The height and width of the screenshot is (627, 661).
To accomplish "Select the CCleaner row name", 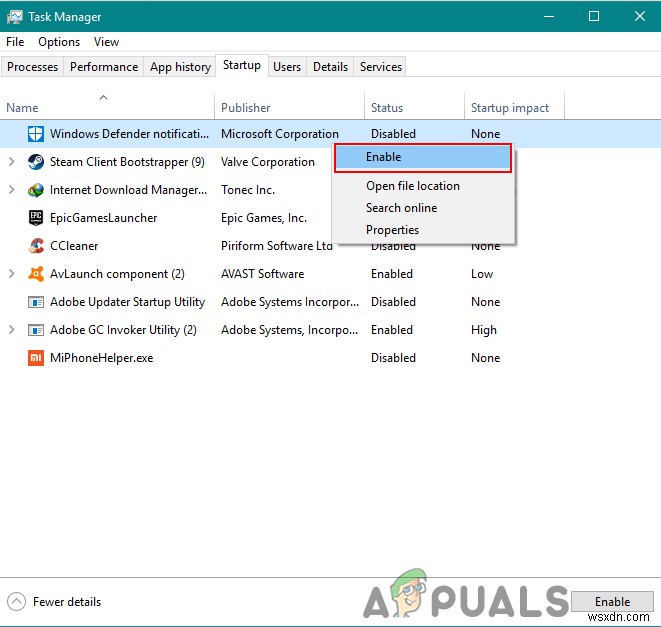I will point(74,246).
